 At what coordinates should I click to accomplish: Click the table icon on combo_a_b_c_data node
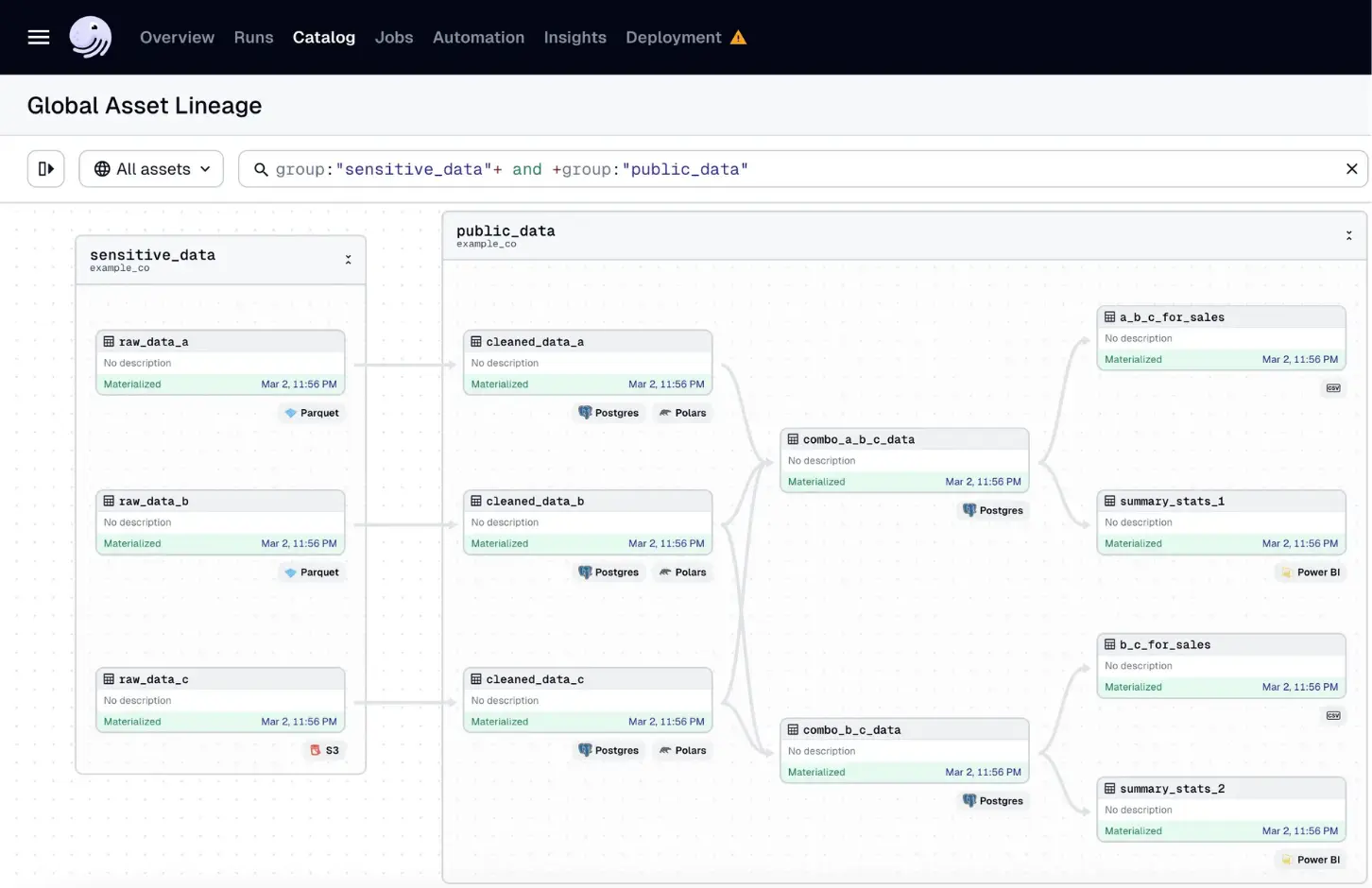[x=793, y=439]
